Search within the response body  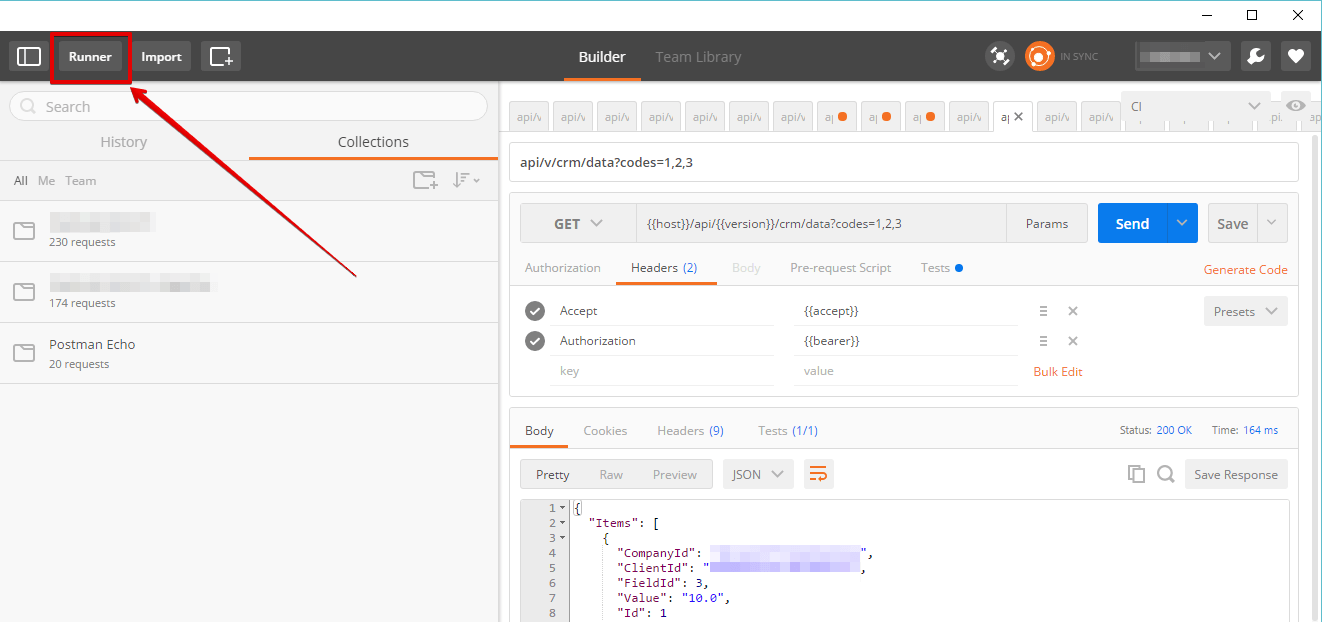1165,474
